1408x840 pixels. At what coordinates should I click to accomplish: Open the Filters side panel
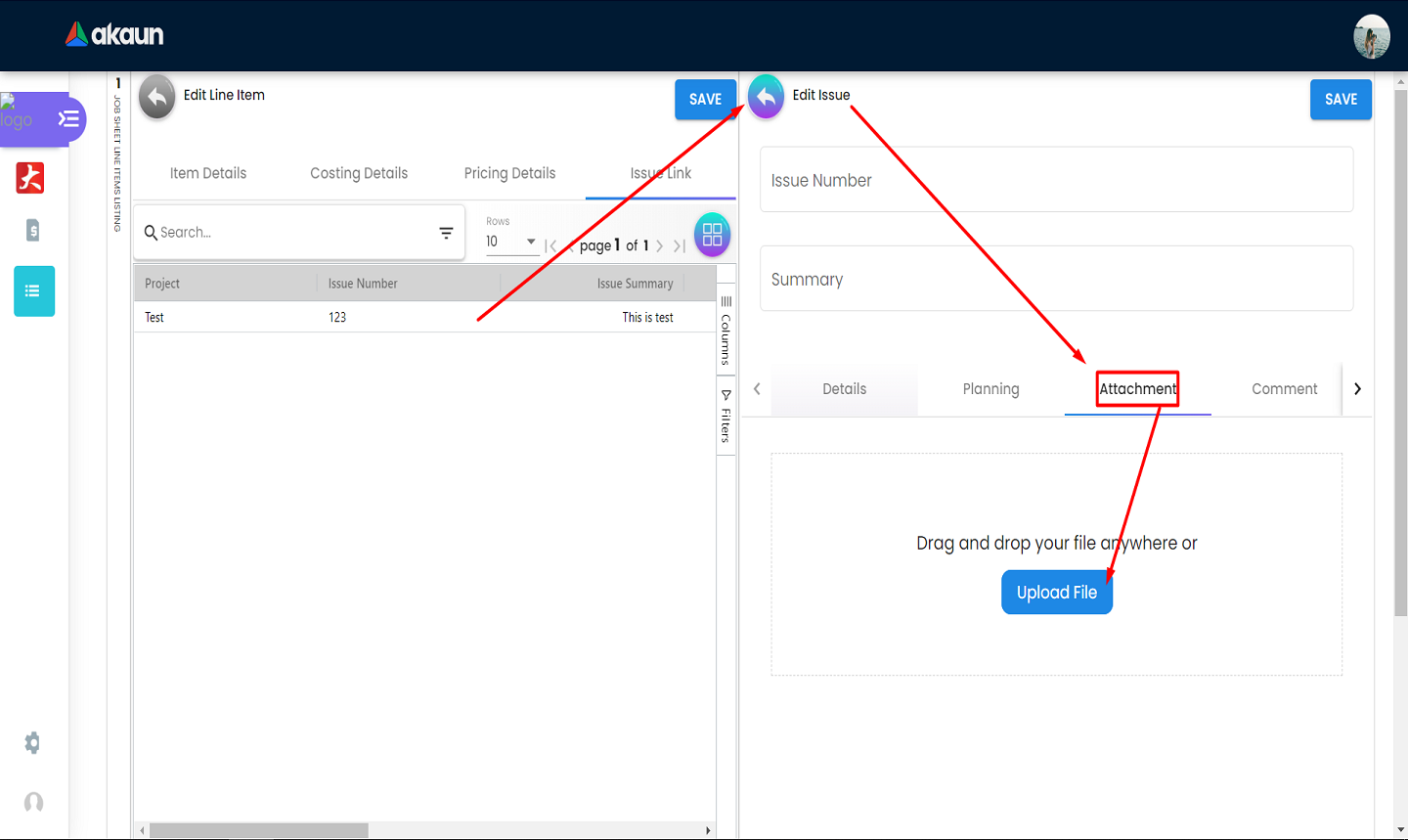click(x=726, y=416)
